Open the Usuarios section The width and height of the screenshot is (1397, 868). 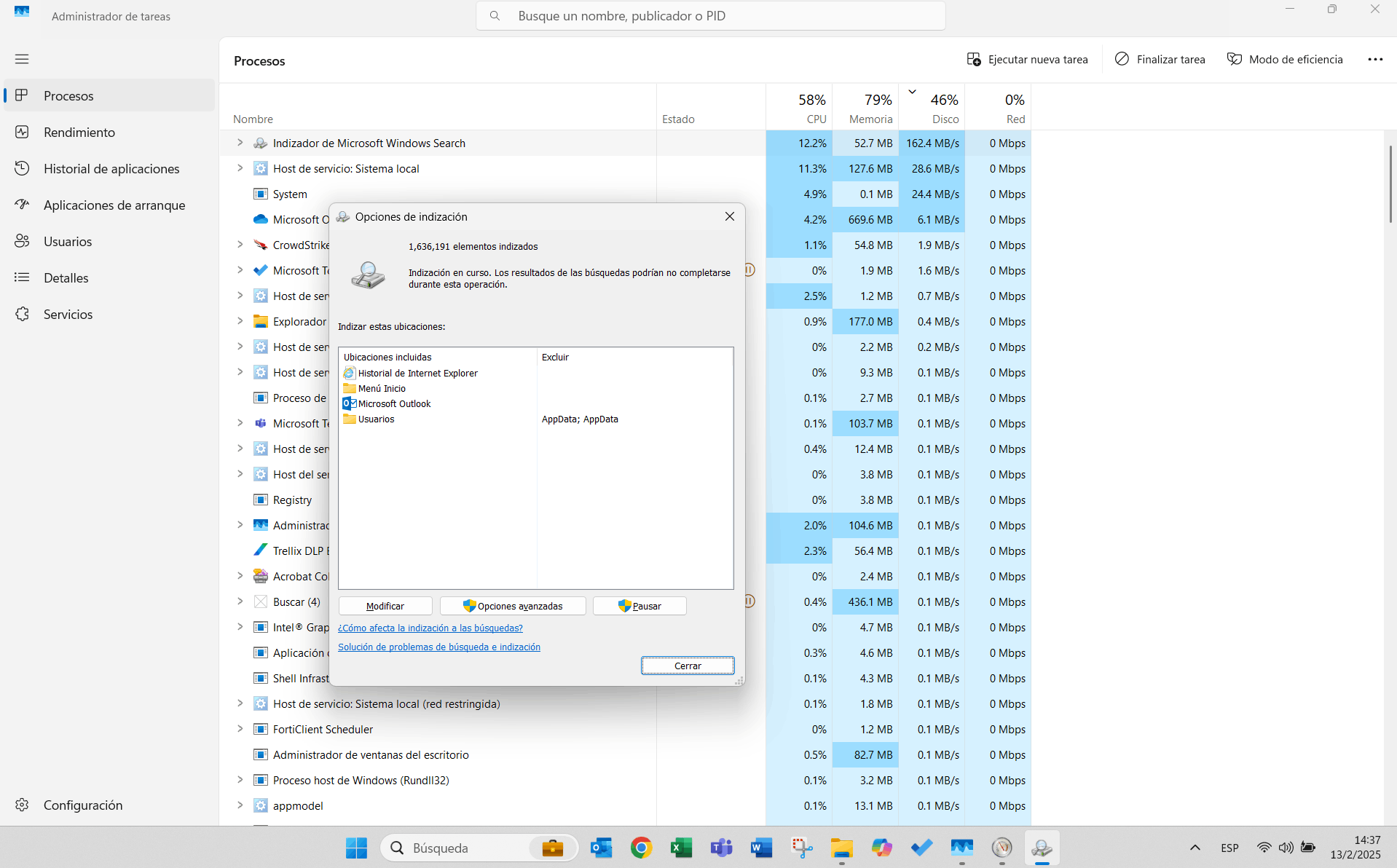point(68,241)
